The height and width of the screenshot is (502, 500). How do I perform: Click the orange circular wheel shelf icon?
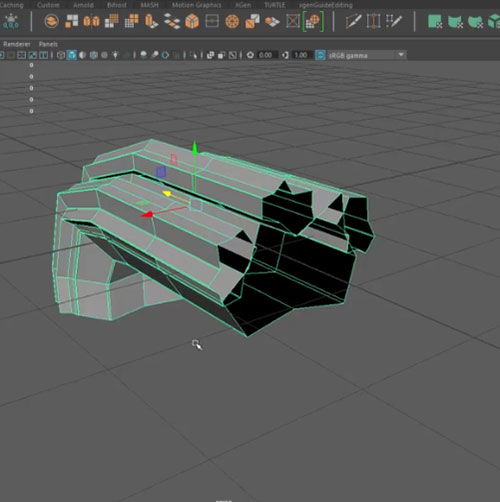click(232, 21)
